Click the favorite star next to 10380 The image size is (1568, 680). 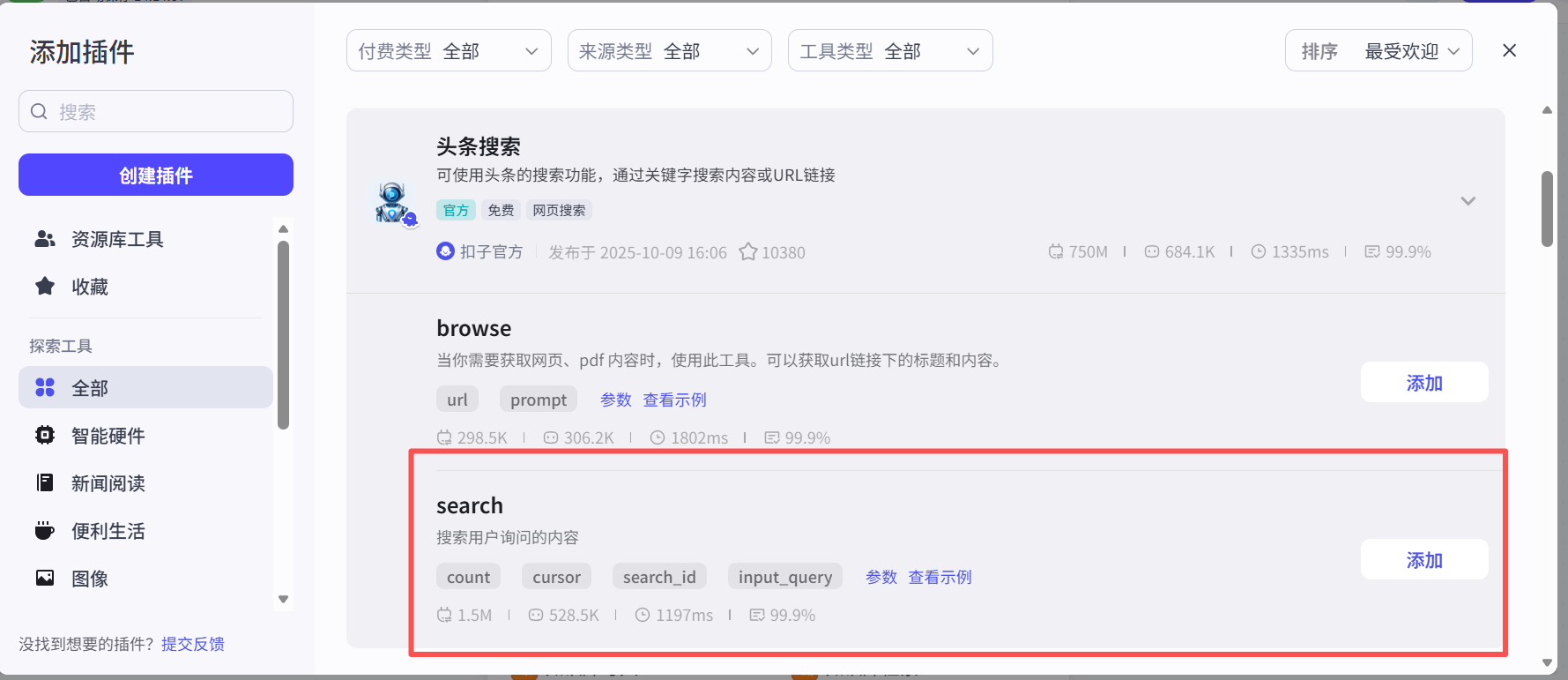(x=748, y=252)
